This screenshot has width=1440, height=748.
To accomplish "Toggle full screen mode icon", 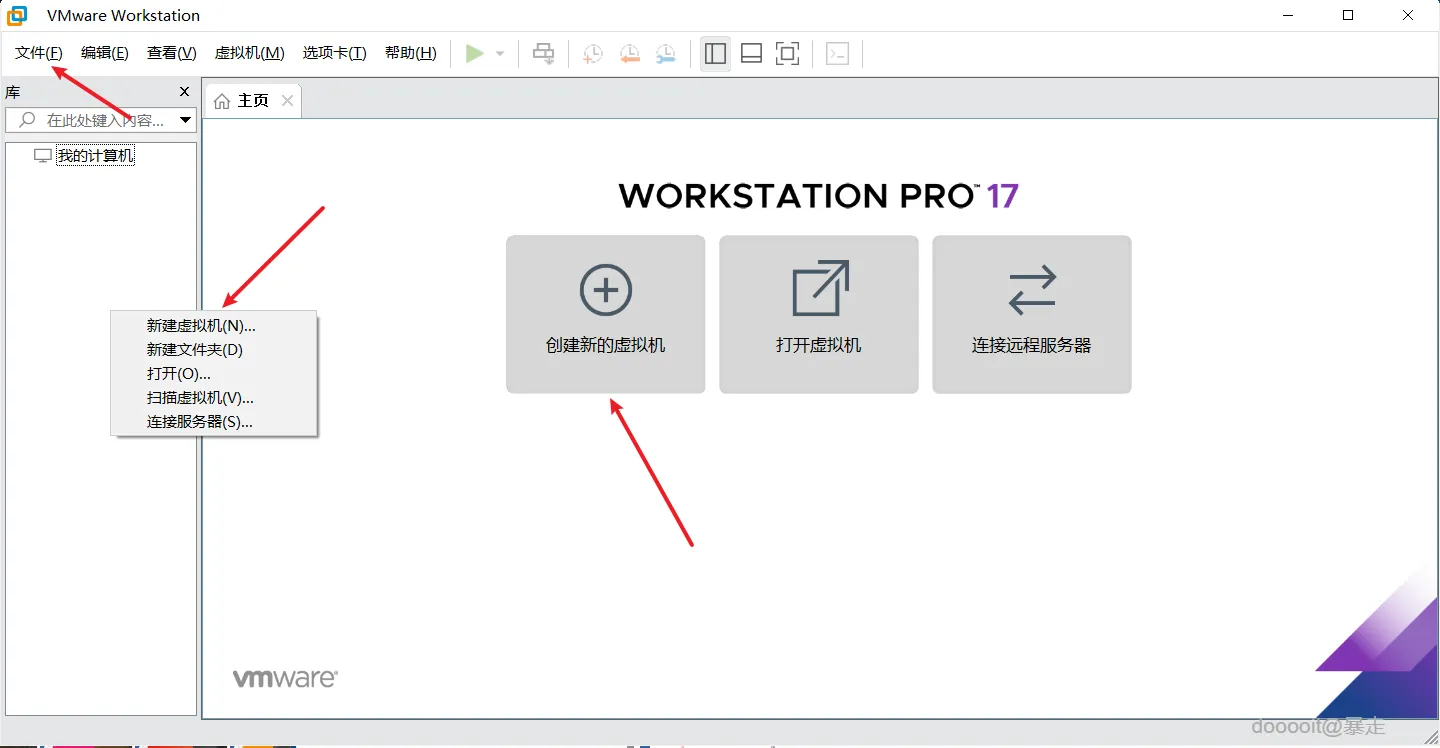I will pos(787,53).
